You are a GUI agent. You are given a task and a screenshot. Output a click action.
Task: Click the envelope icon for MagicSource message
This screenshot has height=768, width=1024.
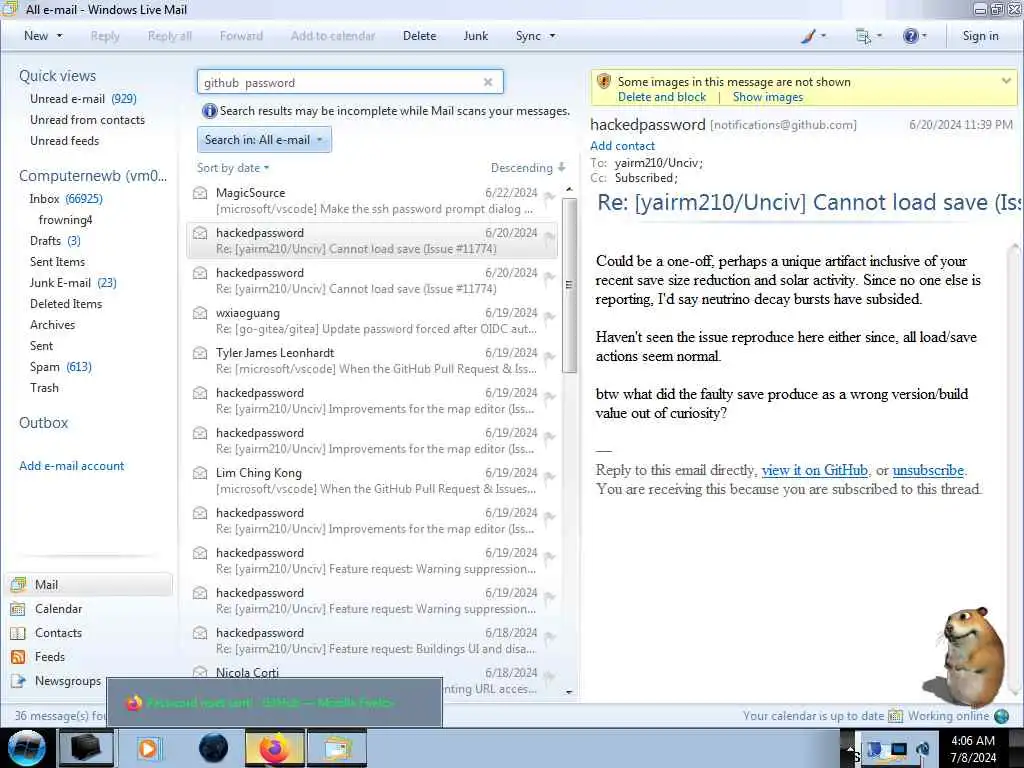[200, 193]
